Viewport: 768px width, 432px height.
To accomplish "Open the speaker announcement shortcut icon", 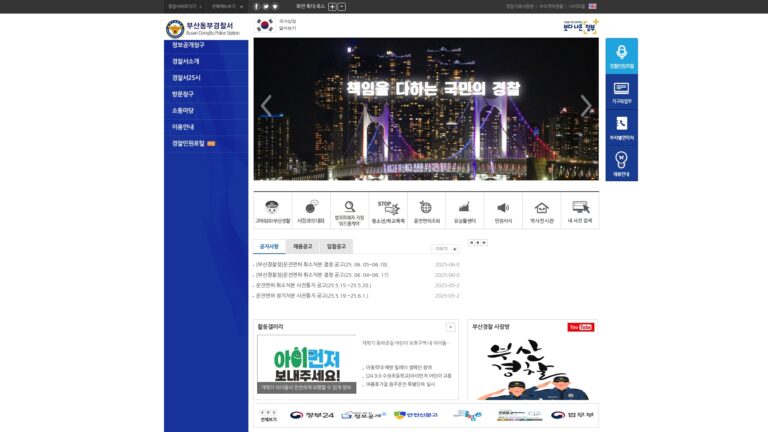I will click(503, 211).
